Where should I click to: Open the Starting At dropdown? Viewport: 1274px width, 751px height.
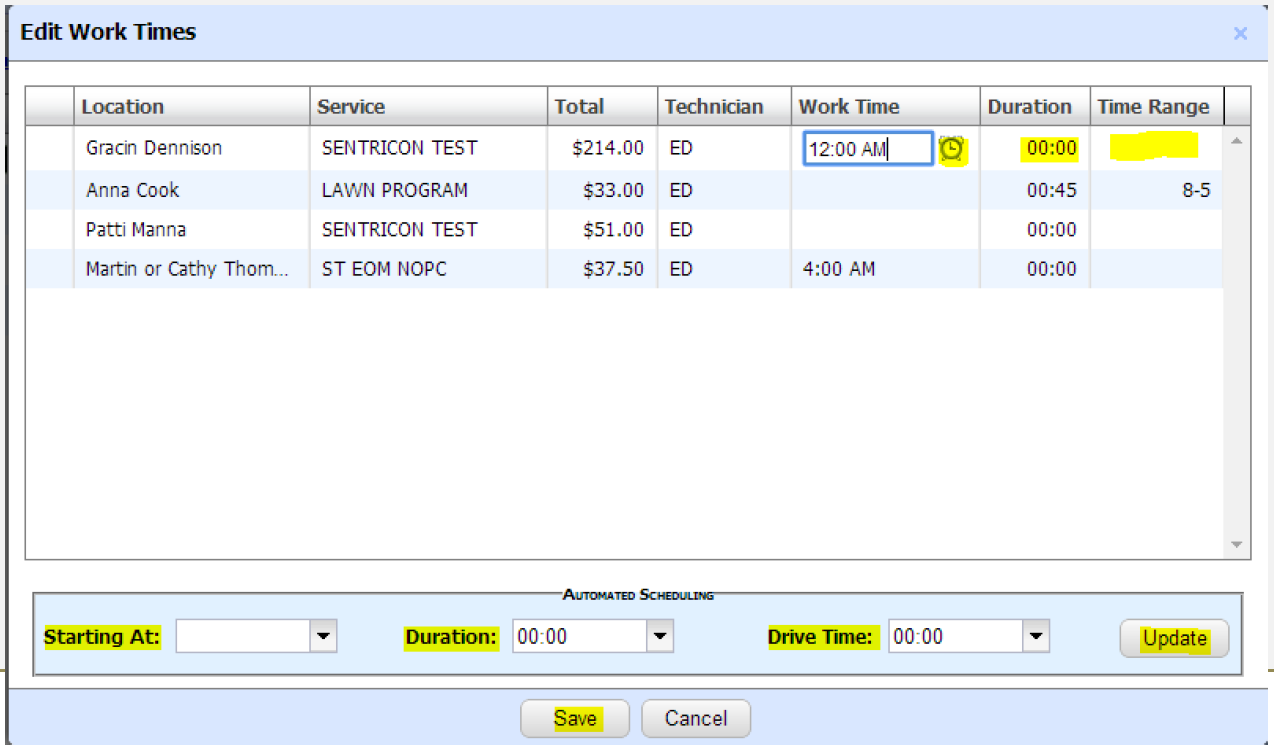click(324, 637)
